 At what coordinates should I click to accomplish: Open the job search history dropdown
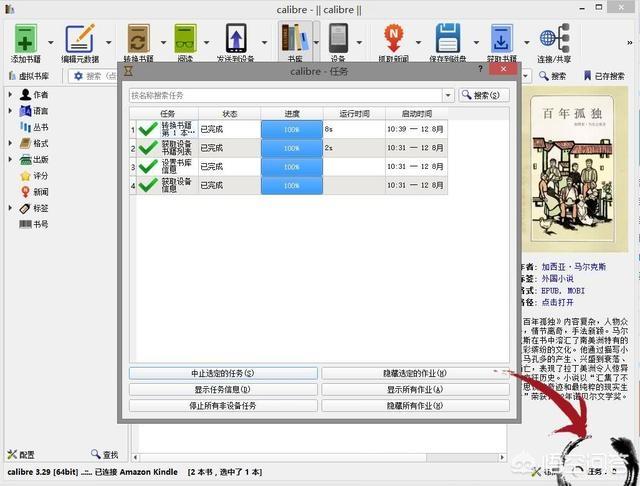tap(448, 95)
